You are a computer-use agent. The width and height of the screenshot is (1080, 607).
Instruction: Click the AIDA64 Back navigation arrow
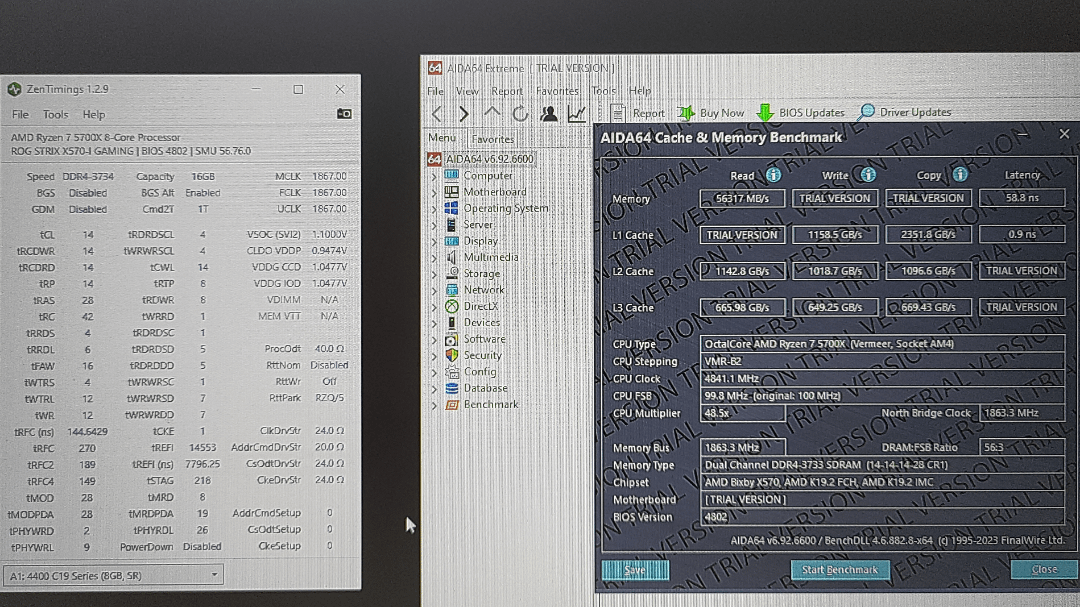click(x=437, y=114)
